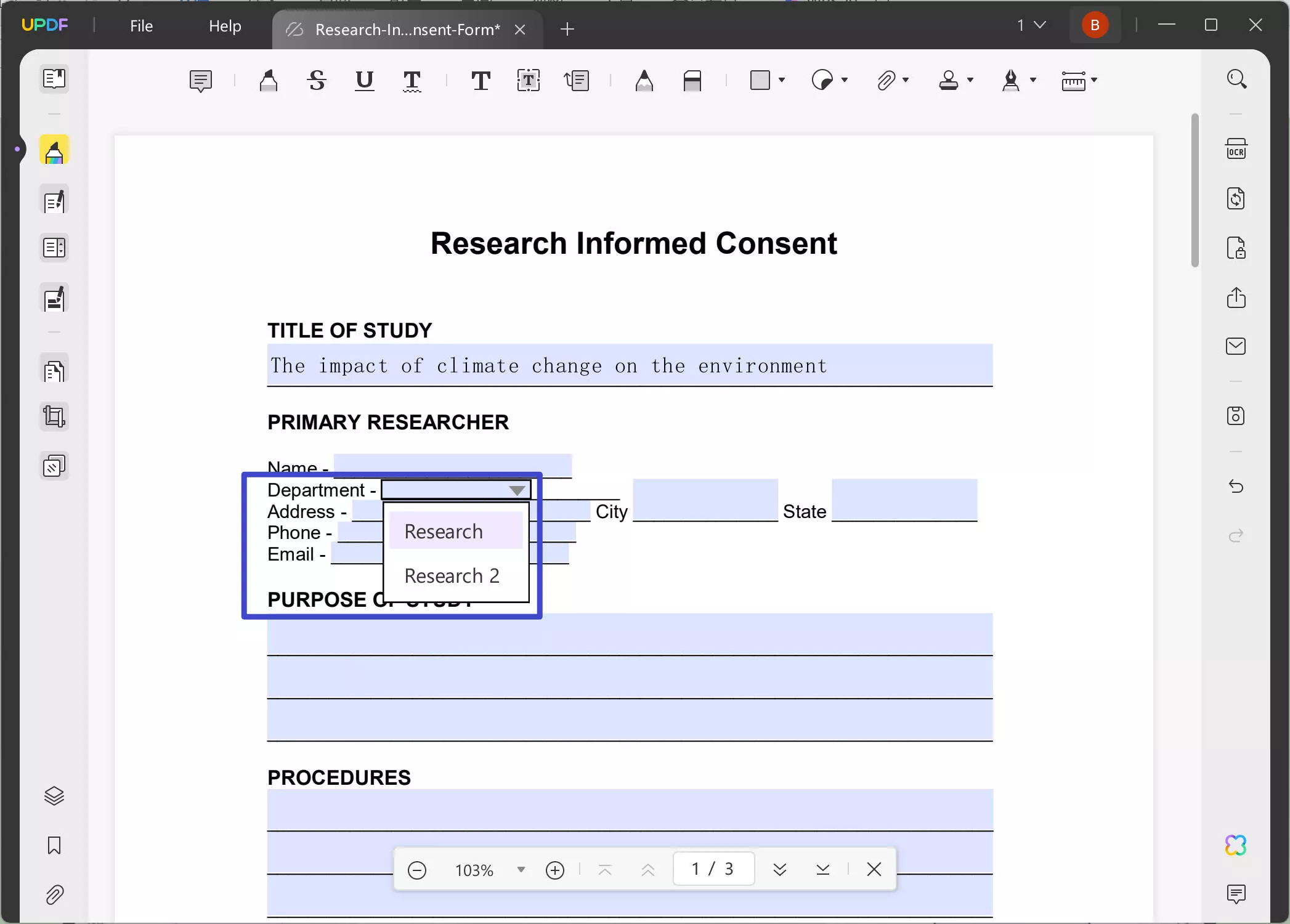Image resolution: width=1290 pixels, height=924 pixels.
Task: Select the Strikethrough annotation tool
Action: [315, 80]
